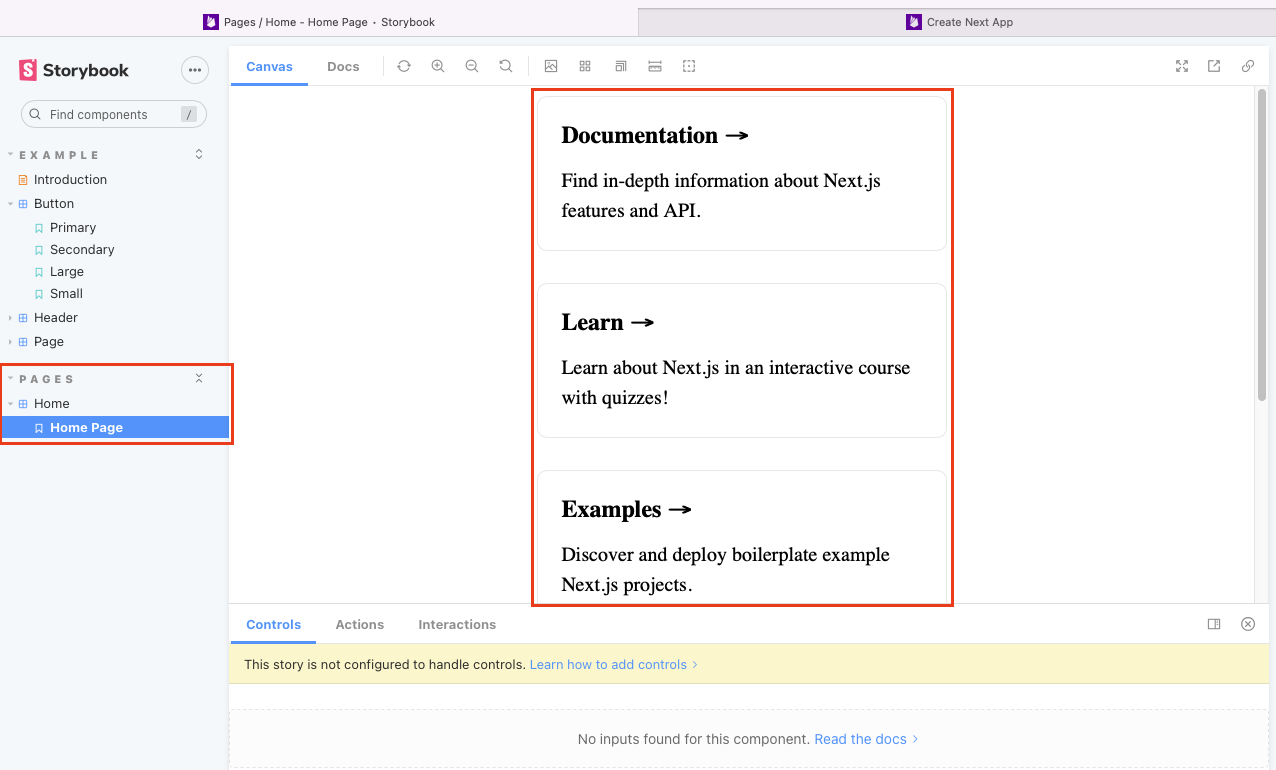Switch to the Create Next App browser tab
The image size is (1276, 770).
(958, 22)
